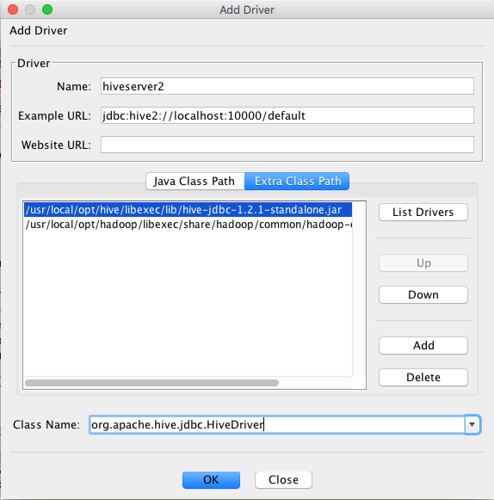Select the Extra Class Path tab
This screenshot has height=500, width=494.
[x=297, y=181]
